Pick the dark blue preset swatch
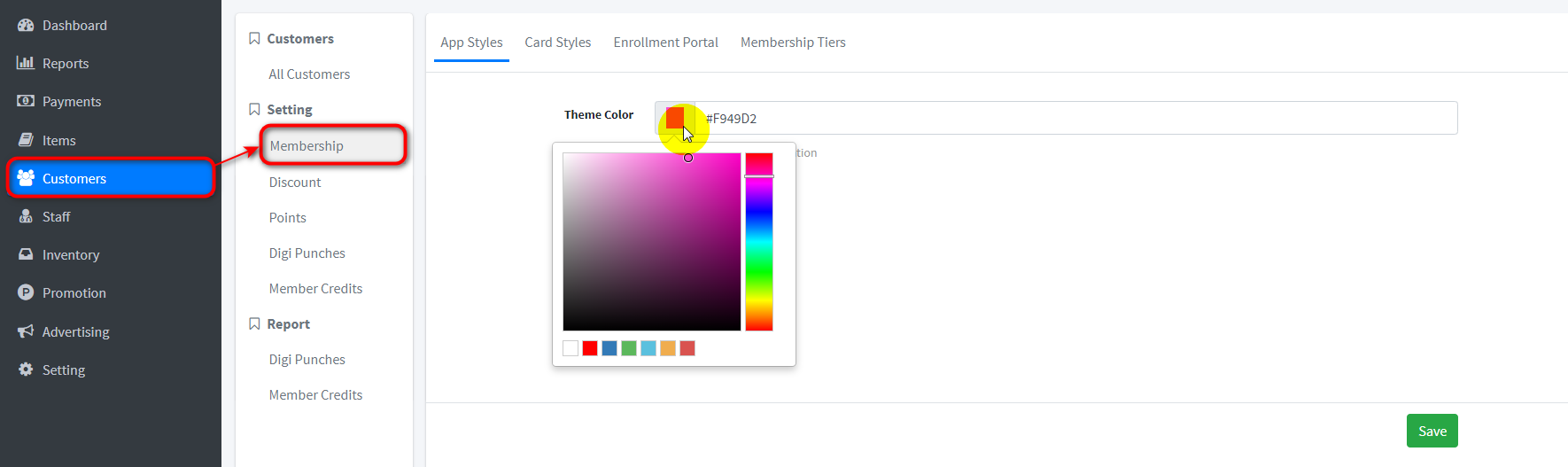The image size is (1568, 467). tap(609, 348)
